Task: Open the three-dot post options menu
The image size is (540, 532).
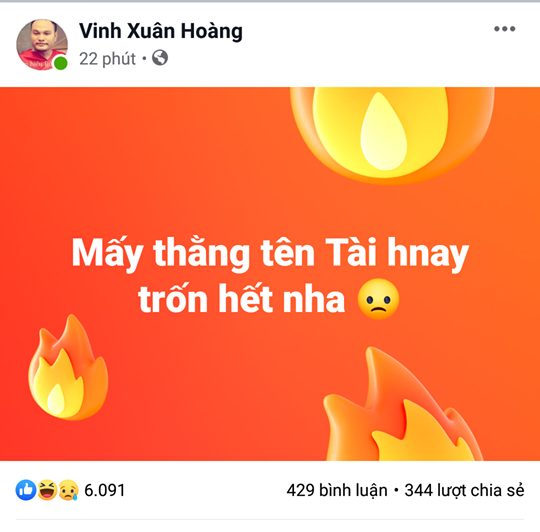Action: (x=505, y=29)
